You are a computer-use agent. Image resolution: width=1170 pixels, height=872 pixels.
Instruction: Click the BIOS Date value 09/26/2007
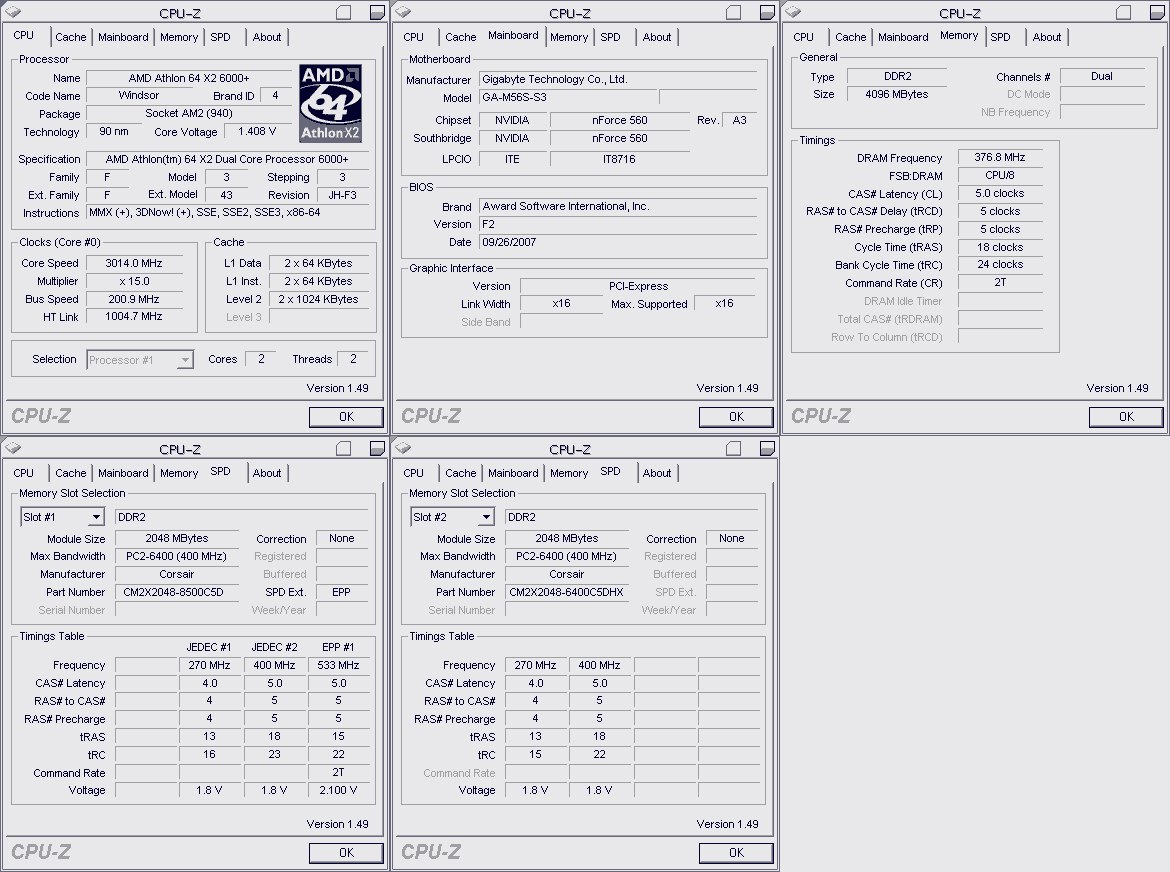coord(618,242)
